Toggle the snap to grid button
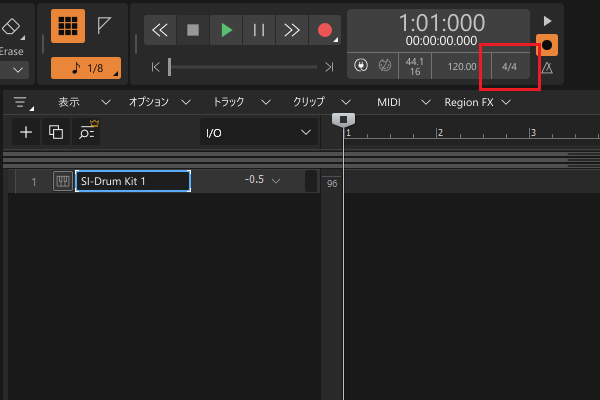Image resolution: width=600 pixels, height=400 pixels. click(68, 29)
